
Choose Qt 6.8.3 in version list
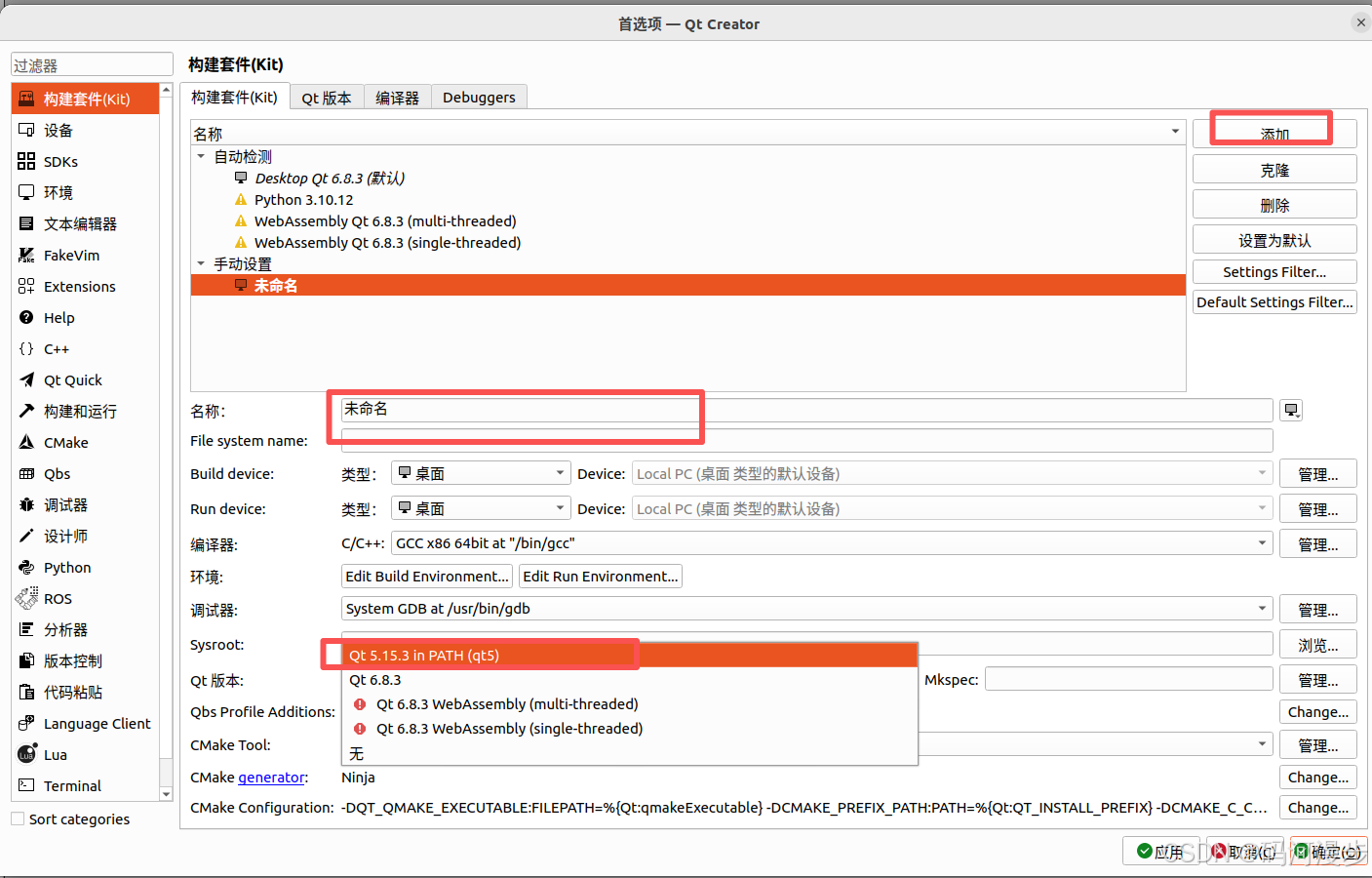click(x=629, y=680)
